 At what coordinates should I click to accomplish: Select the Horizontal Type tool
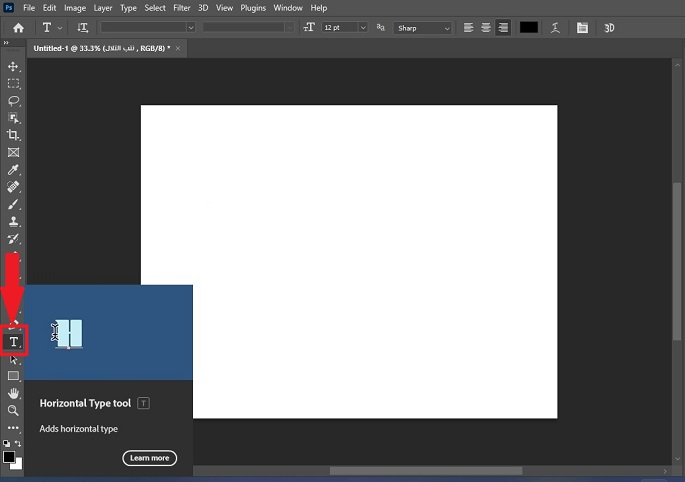(x=14, y=341)
